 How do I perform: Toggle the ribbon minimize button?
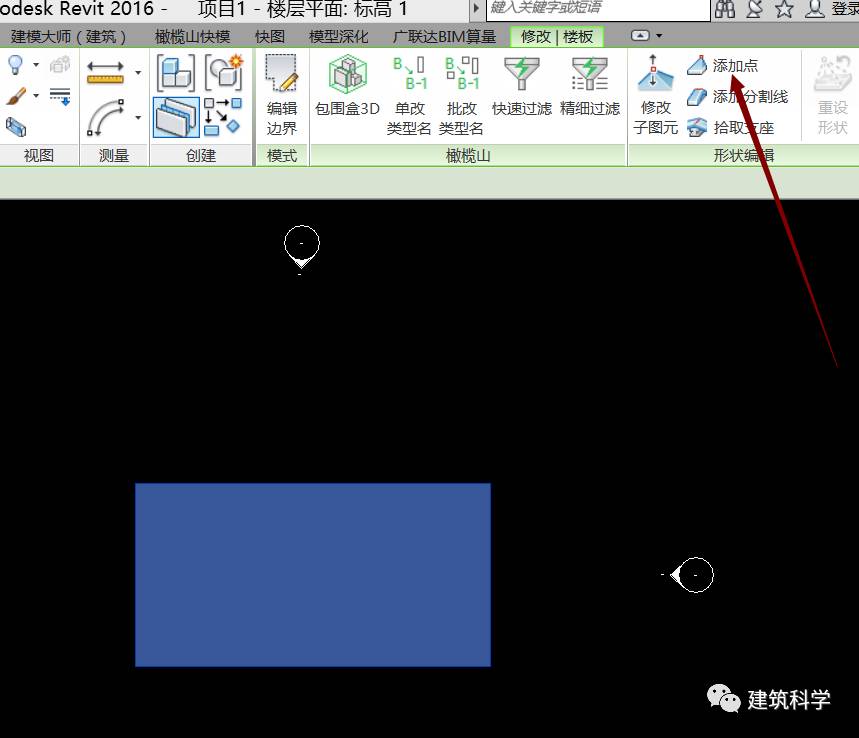coord(640,36)
